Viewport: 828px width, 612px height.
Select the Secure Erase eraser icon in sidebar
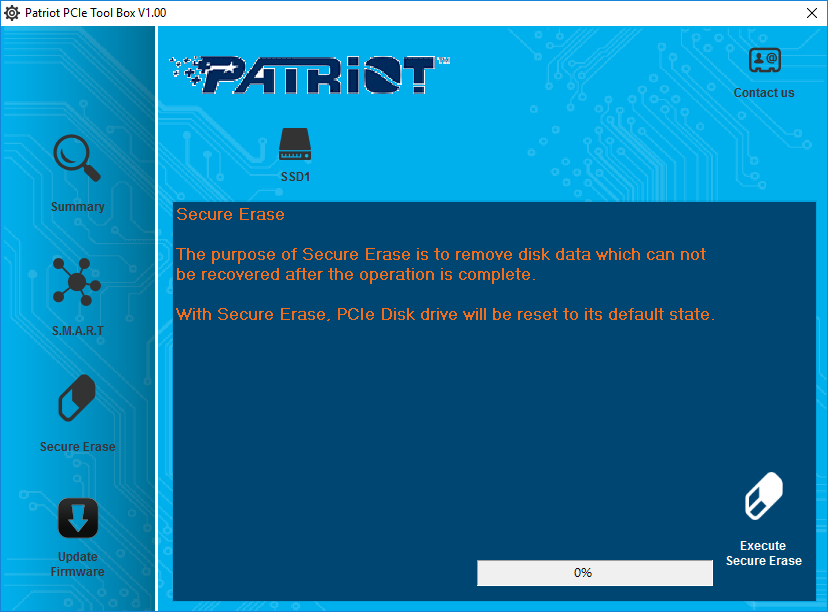tap(77, 398)
